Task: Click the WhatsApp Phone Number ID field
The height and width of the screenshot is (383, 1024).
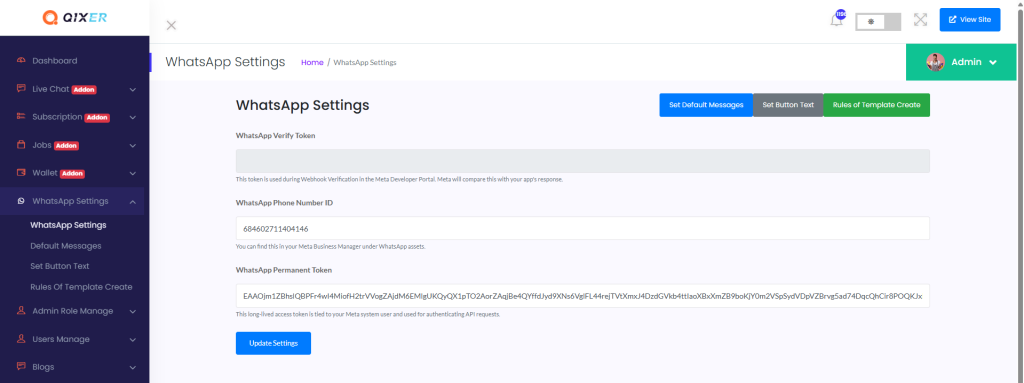Action: pos(583,229)
